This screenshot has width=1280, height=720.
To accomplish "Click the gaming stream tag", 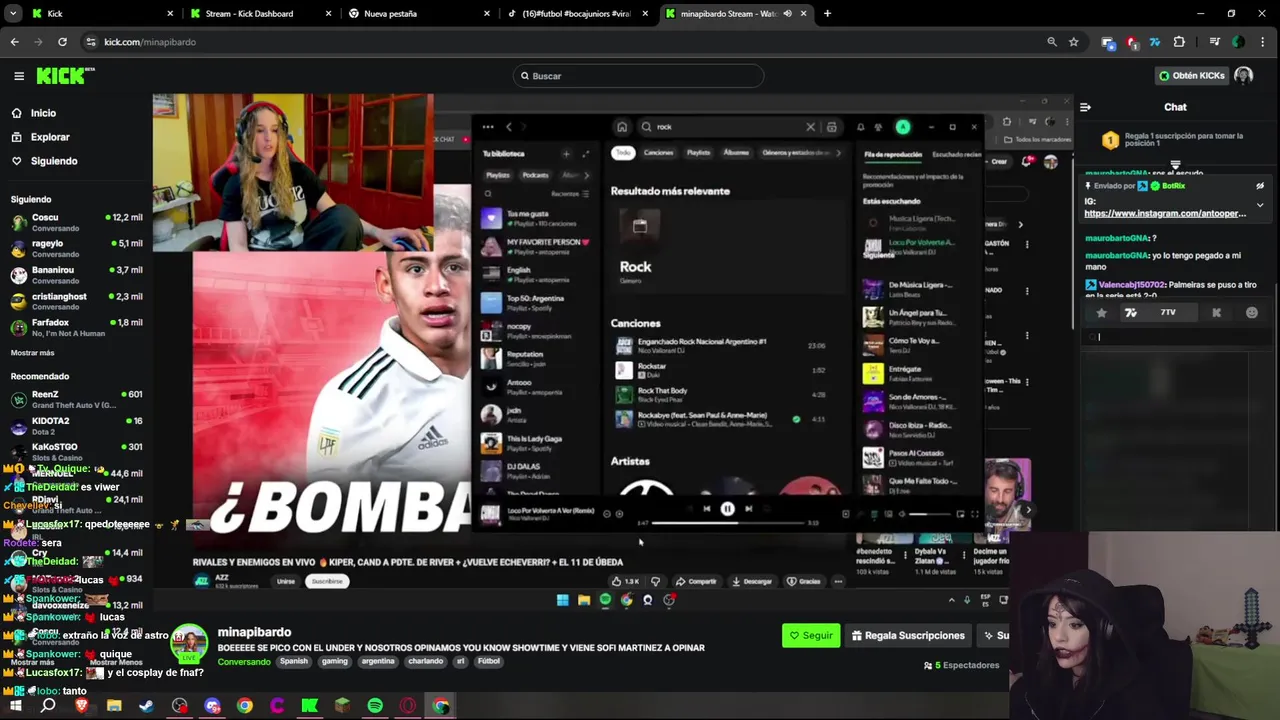I will (x=335, y=661).
